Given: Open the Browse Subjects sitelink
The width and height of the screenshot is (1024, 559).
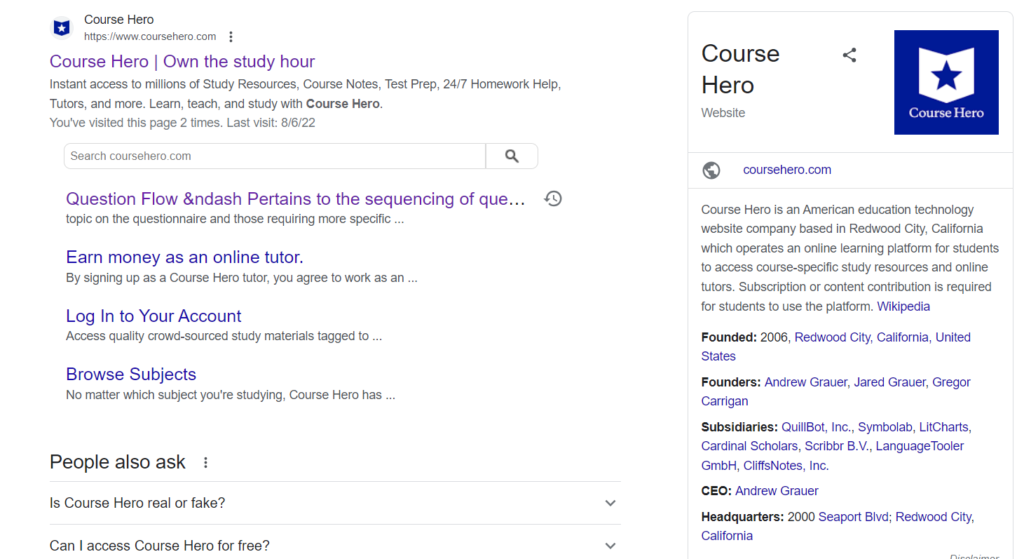Looking at the screenshot, I should [x=131, y=374].
